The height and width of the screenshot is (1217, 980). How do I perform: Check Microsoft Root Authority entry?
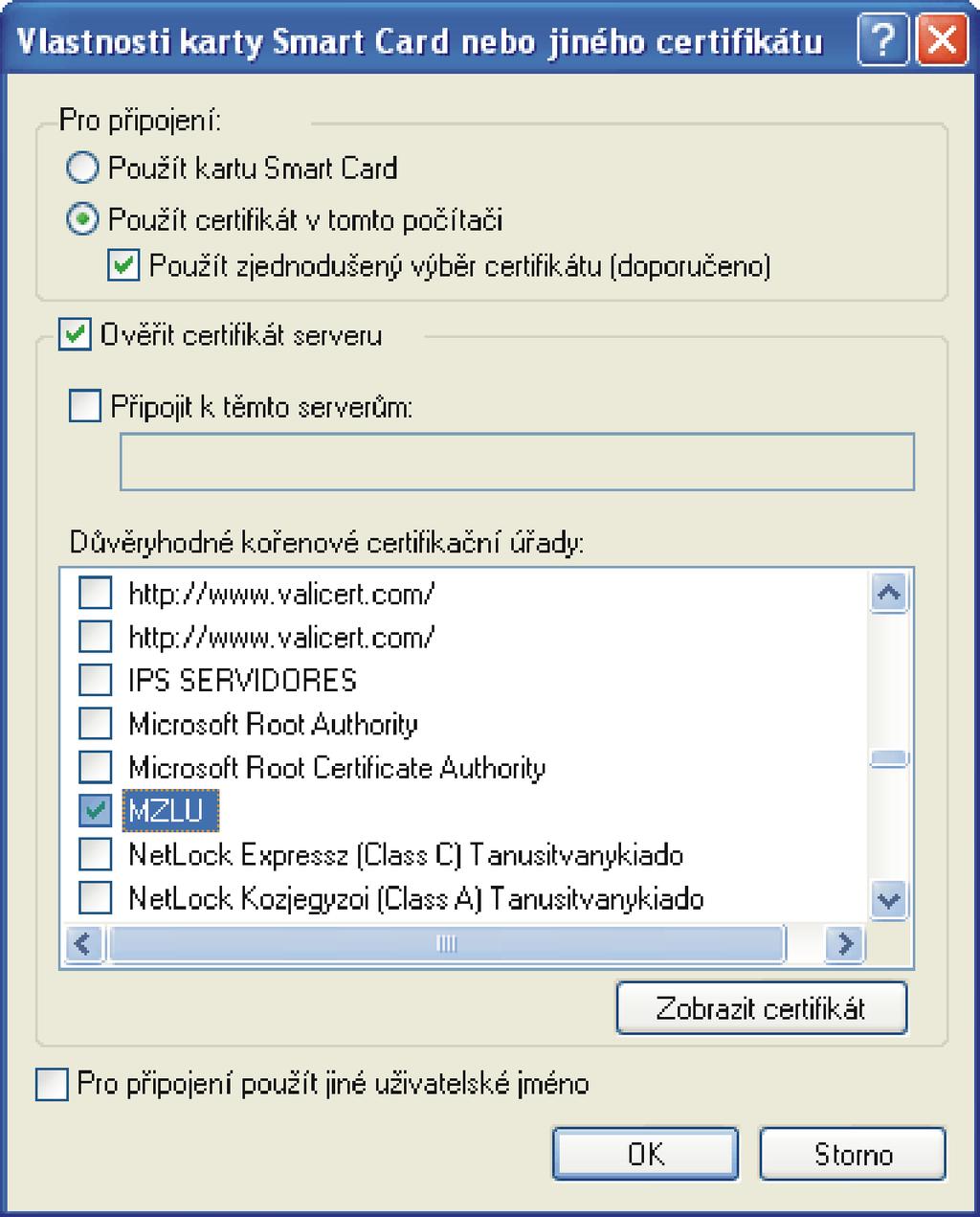coord(95,724)
